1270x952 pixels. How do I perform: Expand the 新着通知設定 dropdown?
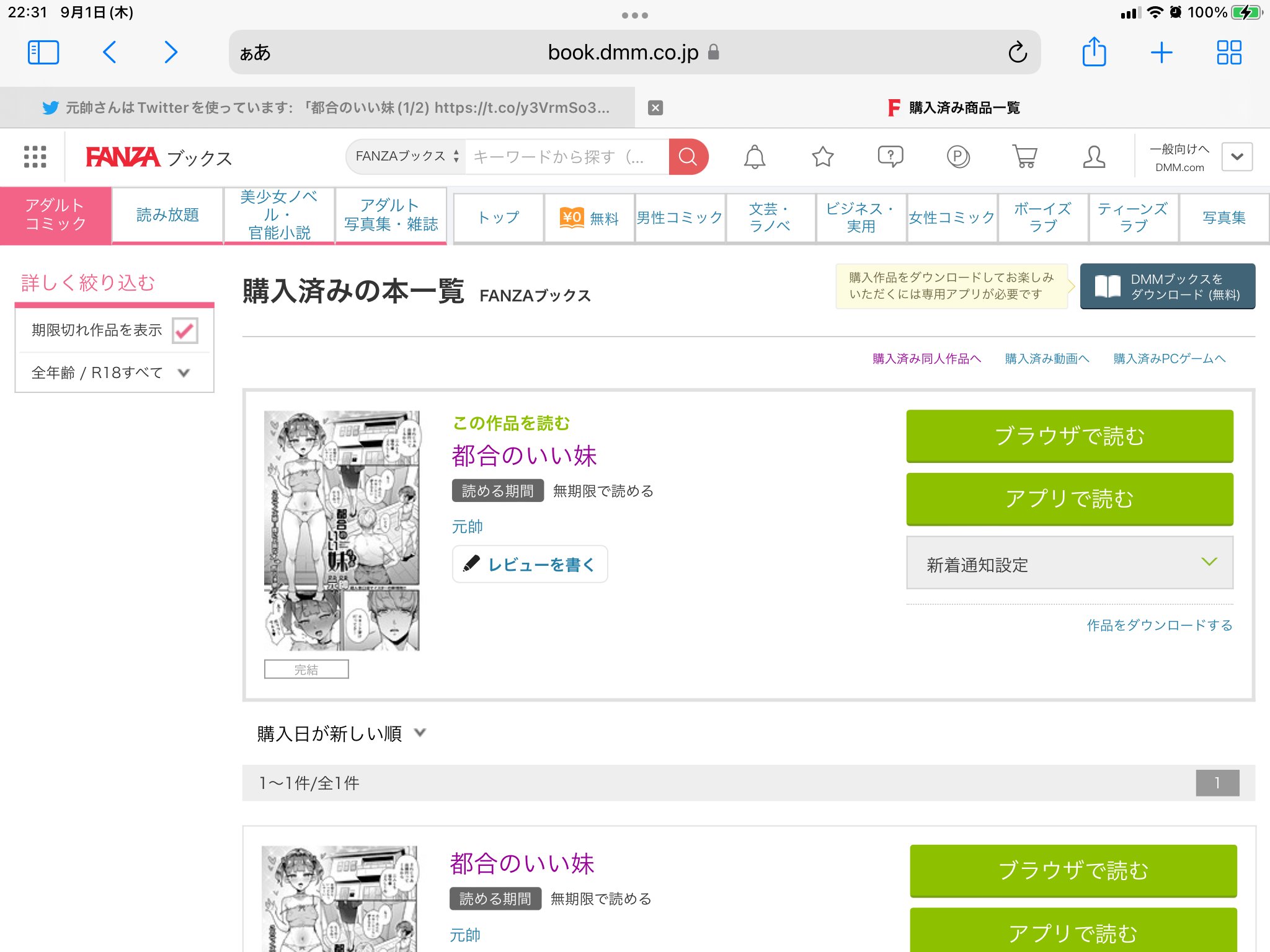click(1069, 563)
